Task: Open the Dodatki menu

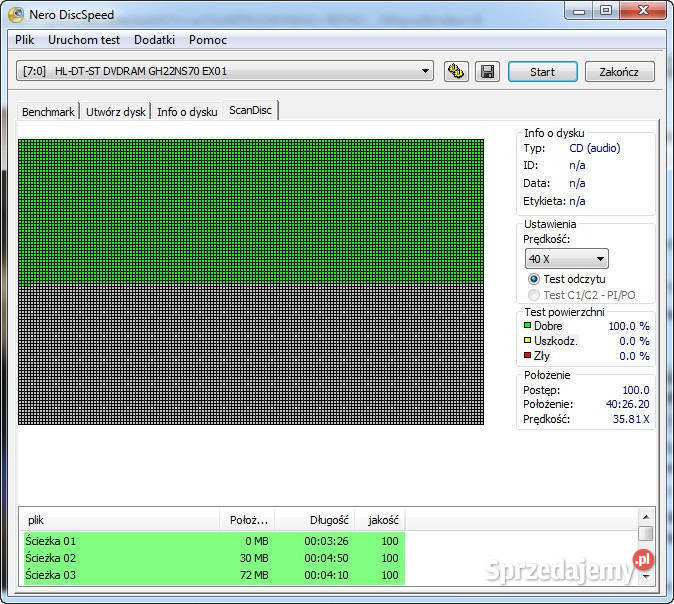Action: tap(154, 40)
